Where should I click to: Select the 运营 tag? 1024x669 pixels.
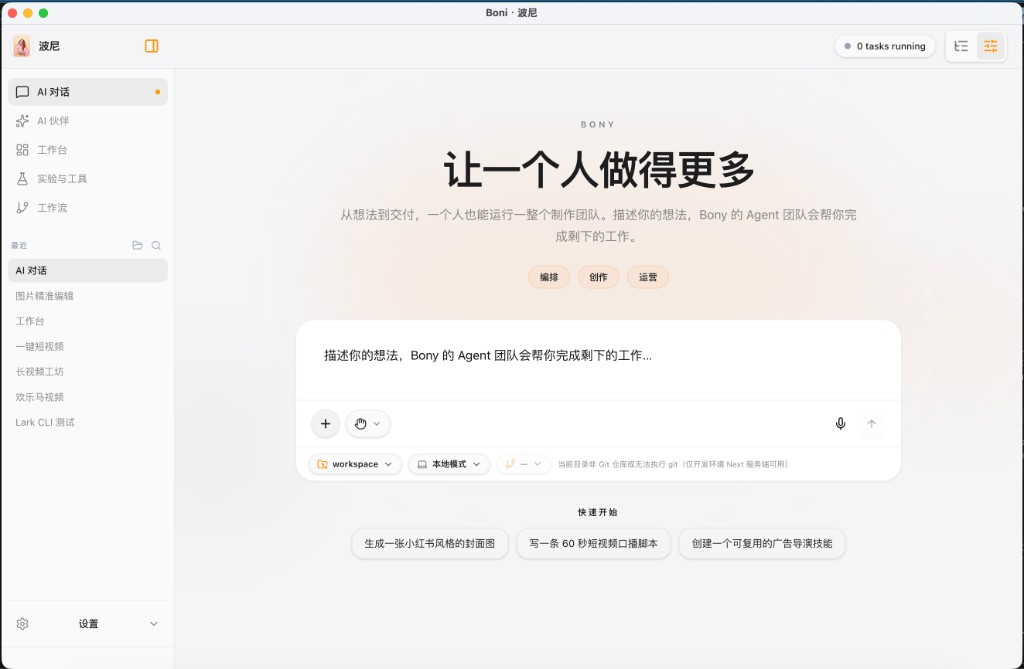(648, 277)
